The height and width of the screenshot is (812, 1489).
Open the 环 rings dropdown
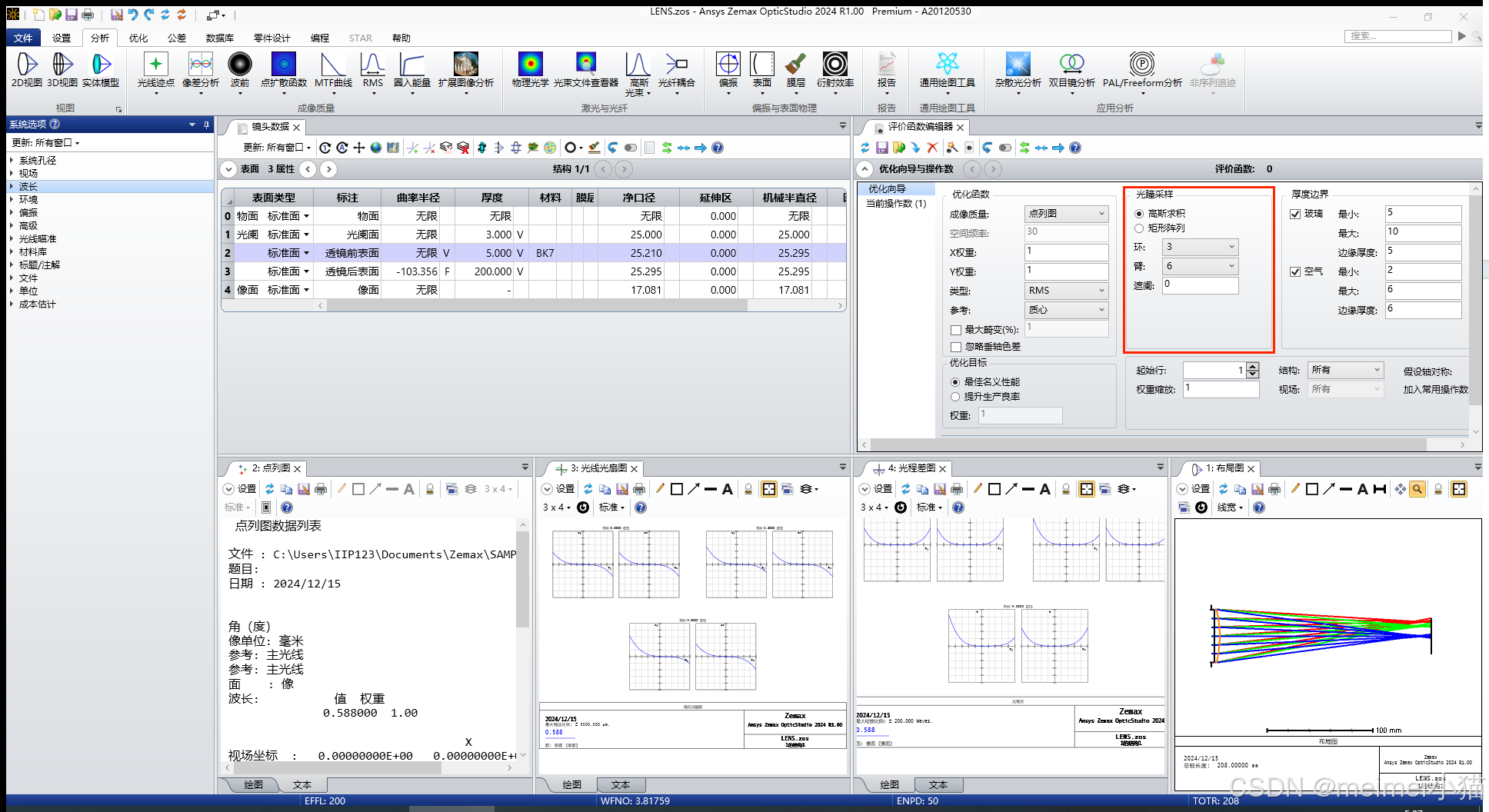1201,247
